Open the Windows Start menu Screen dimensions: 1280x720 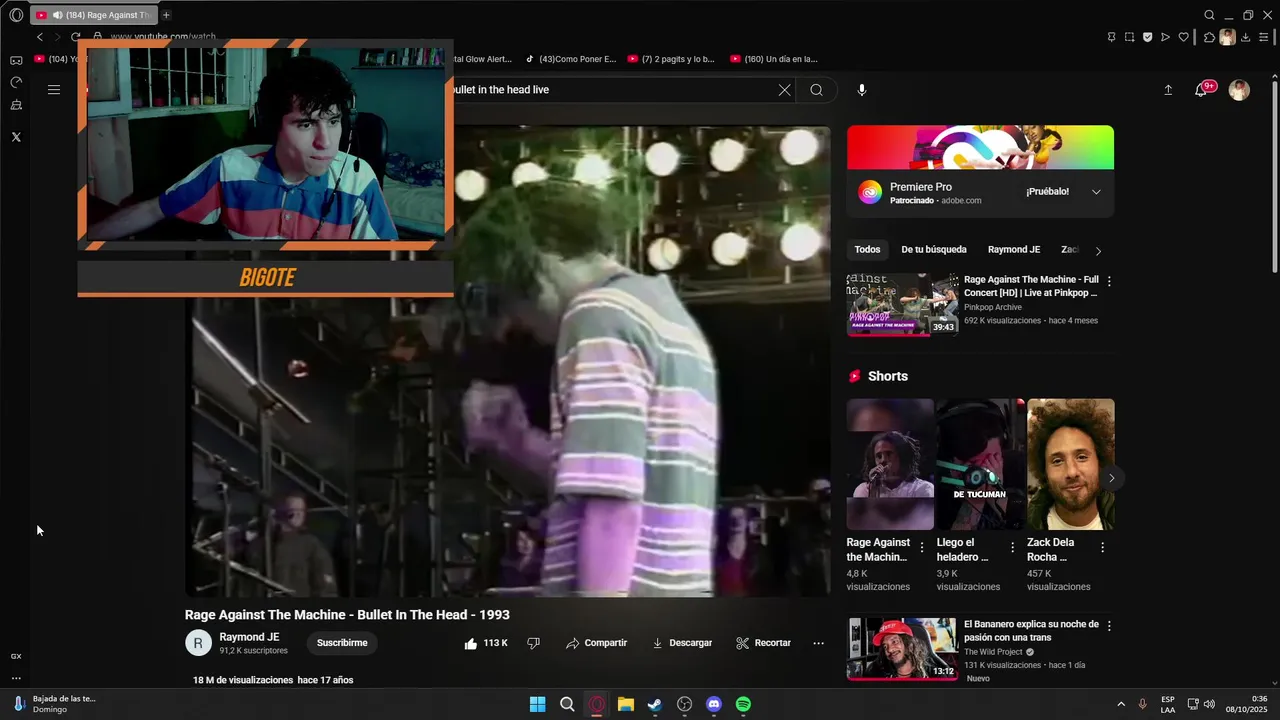point(537,704)
